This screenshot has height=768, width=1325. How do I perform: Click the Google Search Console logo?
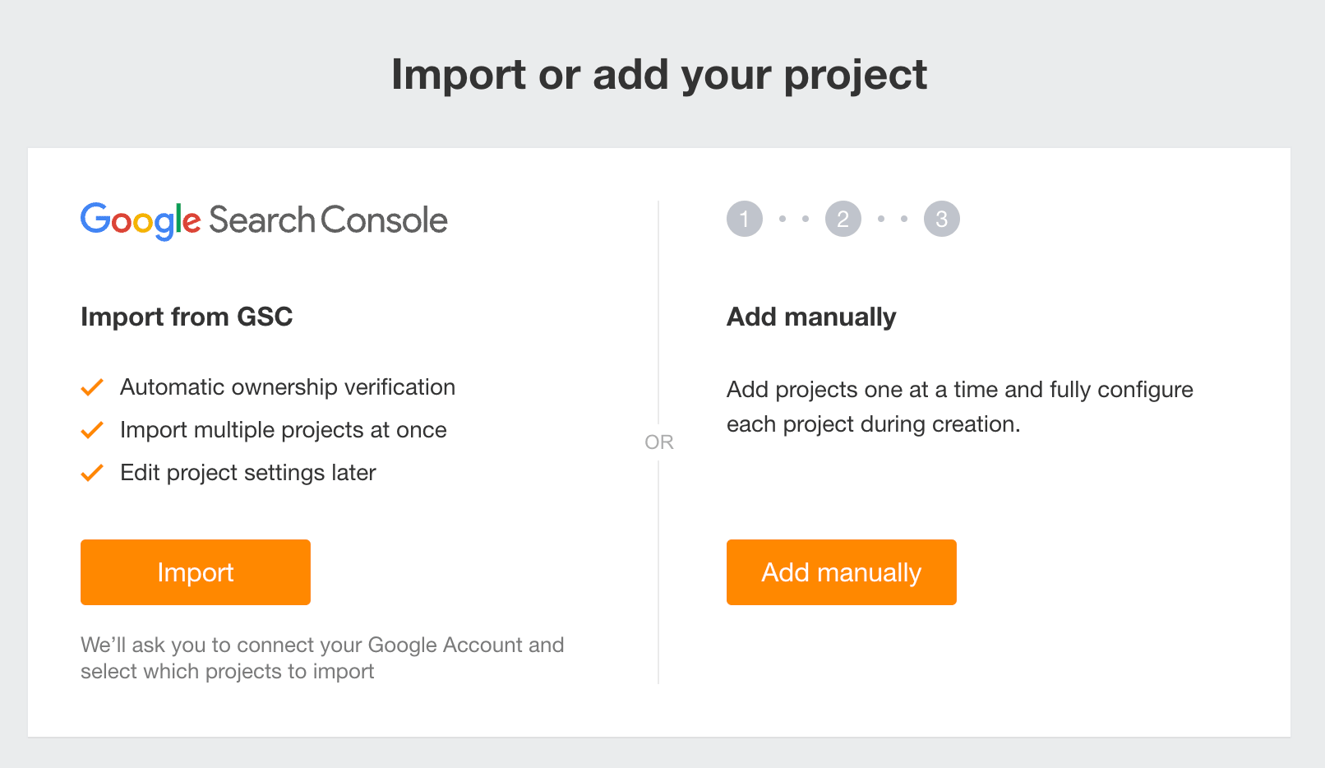click(x=263, y=220)
